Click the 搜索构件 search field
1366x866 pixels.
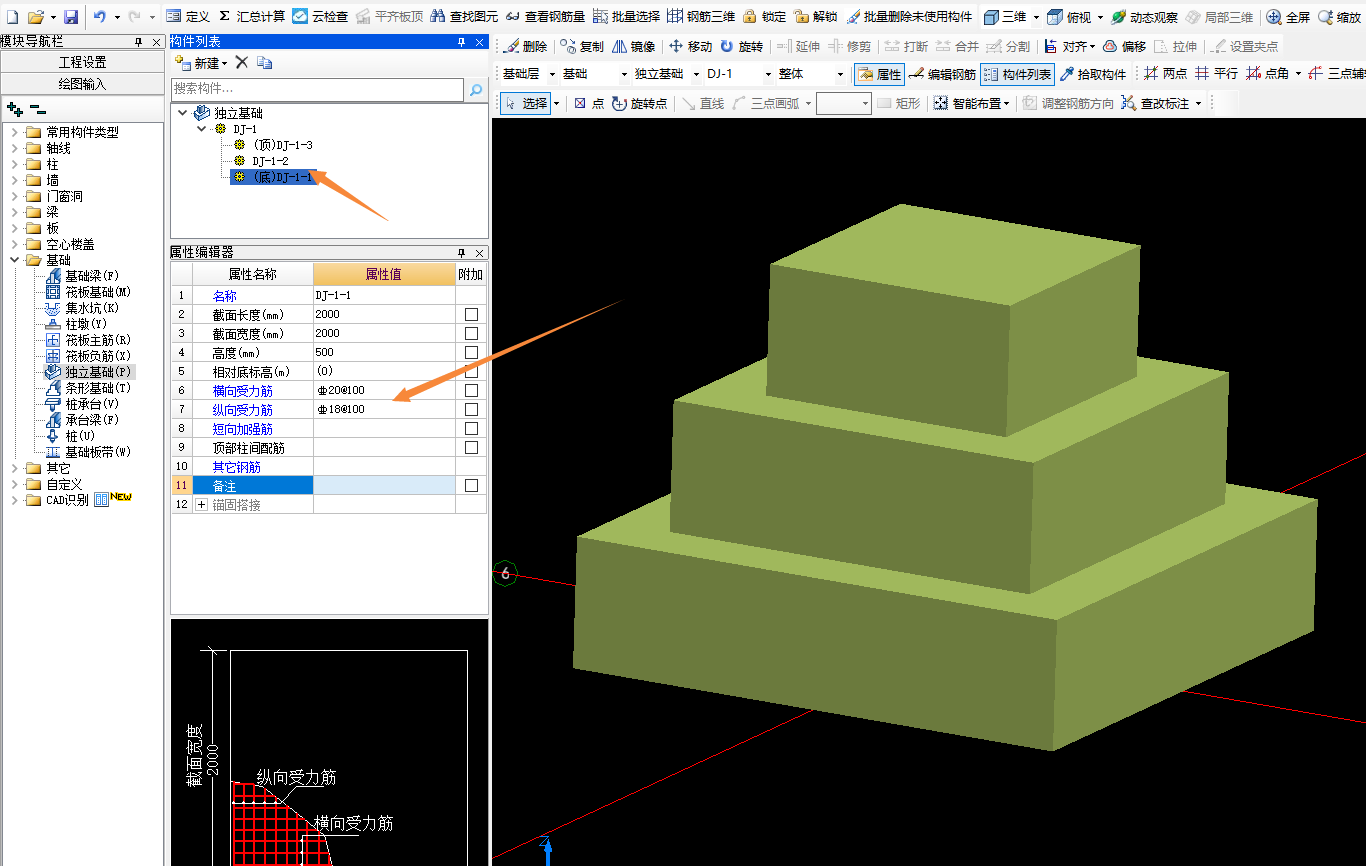pos(319,90)
